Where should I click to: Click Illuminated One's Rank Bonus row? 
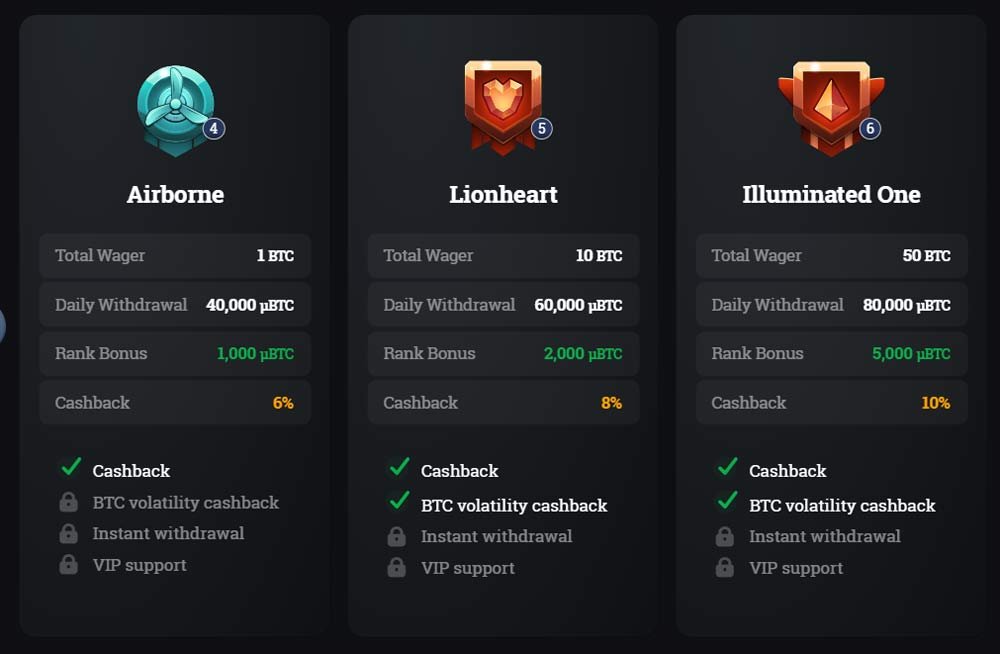832,353
